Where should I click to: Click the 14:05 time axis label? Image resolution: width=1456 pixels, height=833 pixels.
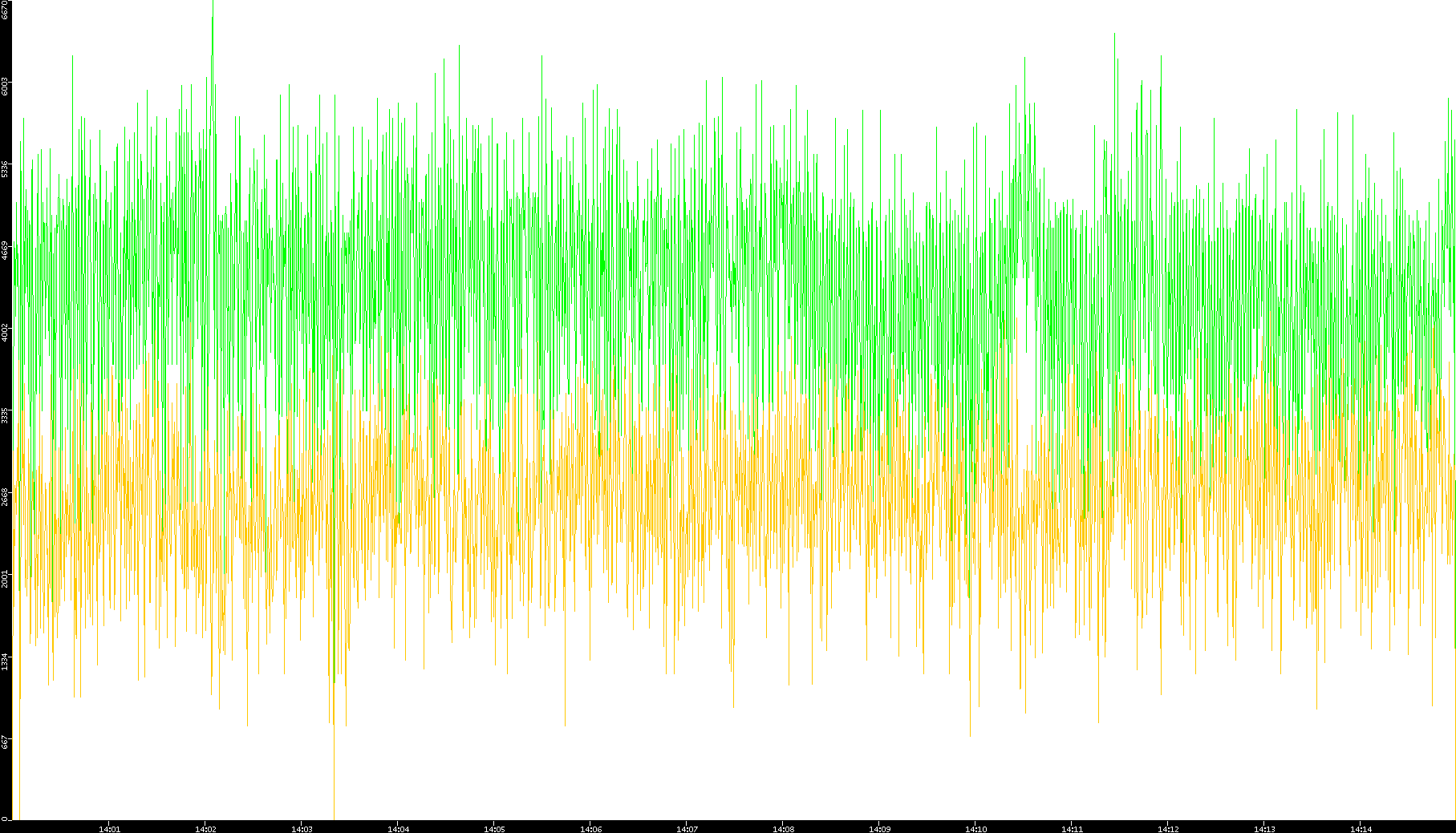494,829
